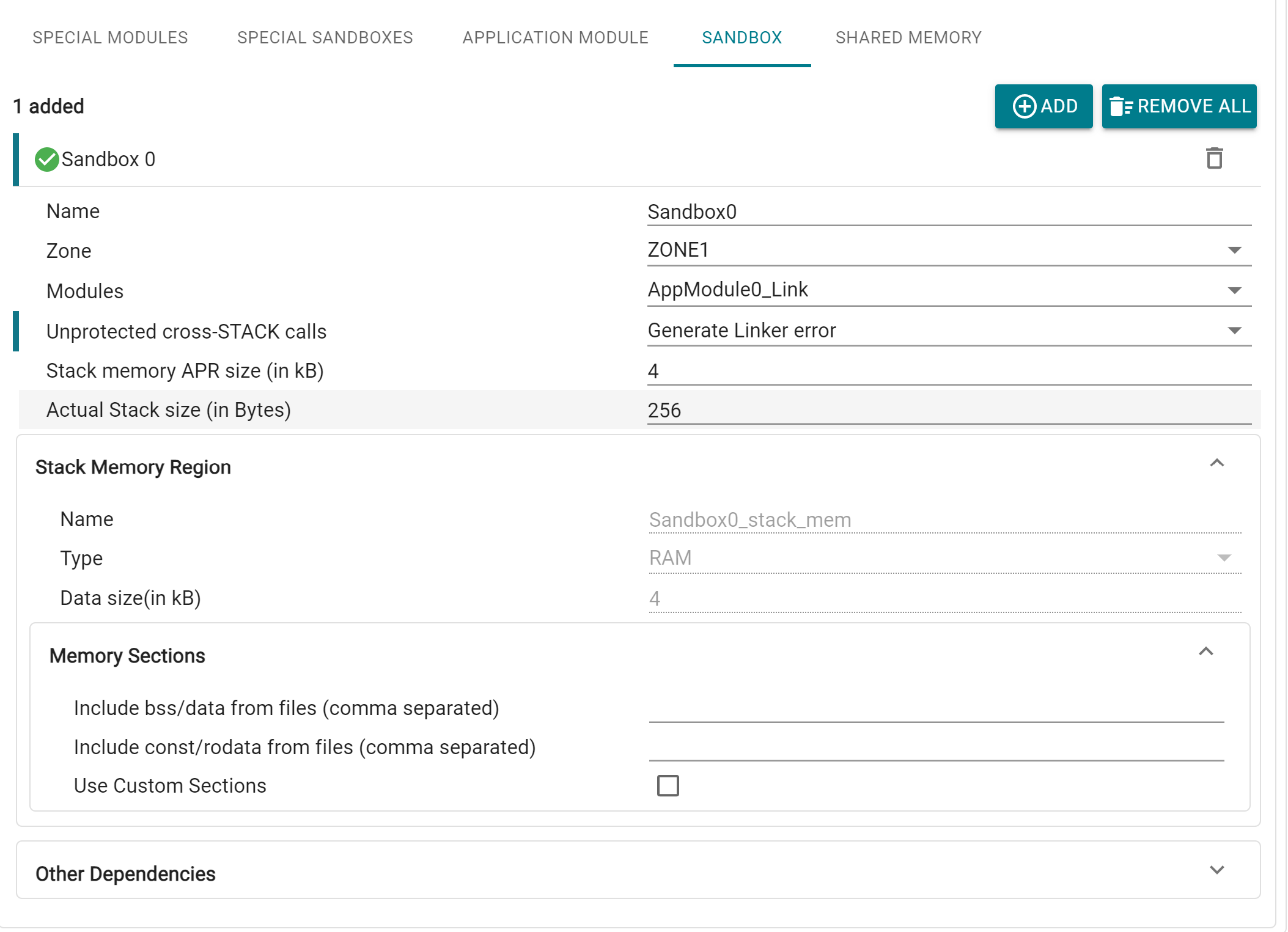Click the trash icon in REMOVE ALL button
Image resolution: width=1288 pixels, height=932 pixels.
[x=1121, y=106]
